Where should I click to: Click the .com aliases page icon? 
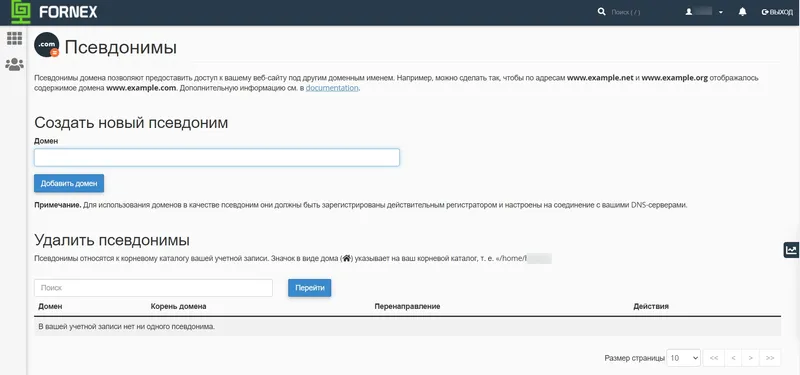(x=46, y=45)
